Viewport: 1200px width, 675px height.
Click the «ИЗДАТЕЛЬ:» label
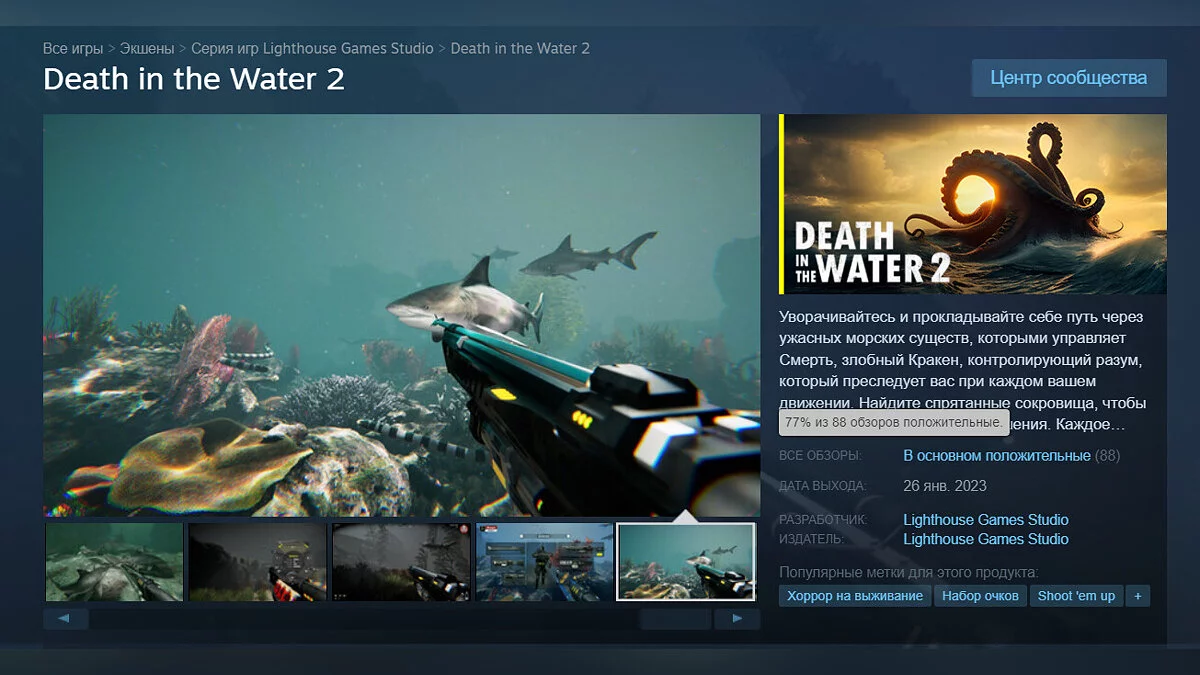[812, 539]
